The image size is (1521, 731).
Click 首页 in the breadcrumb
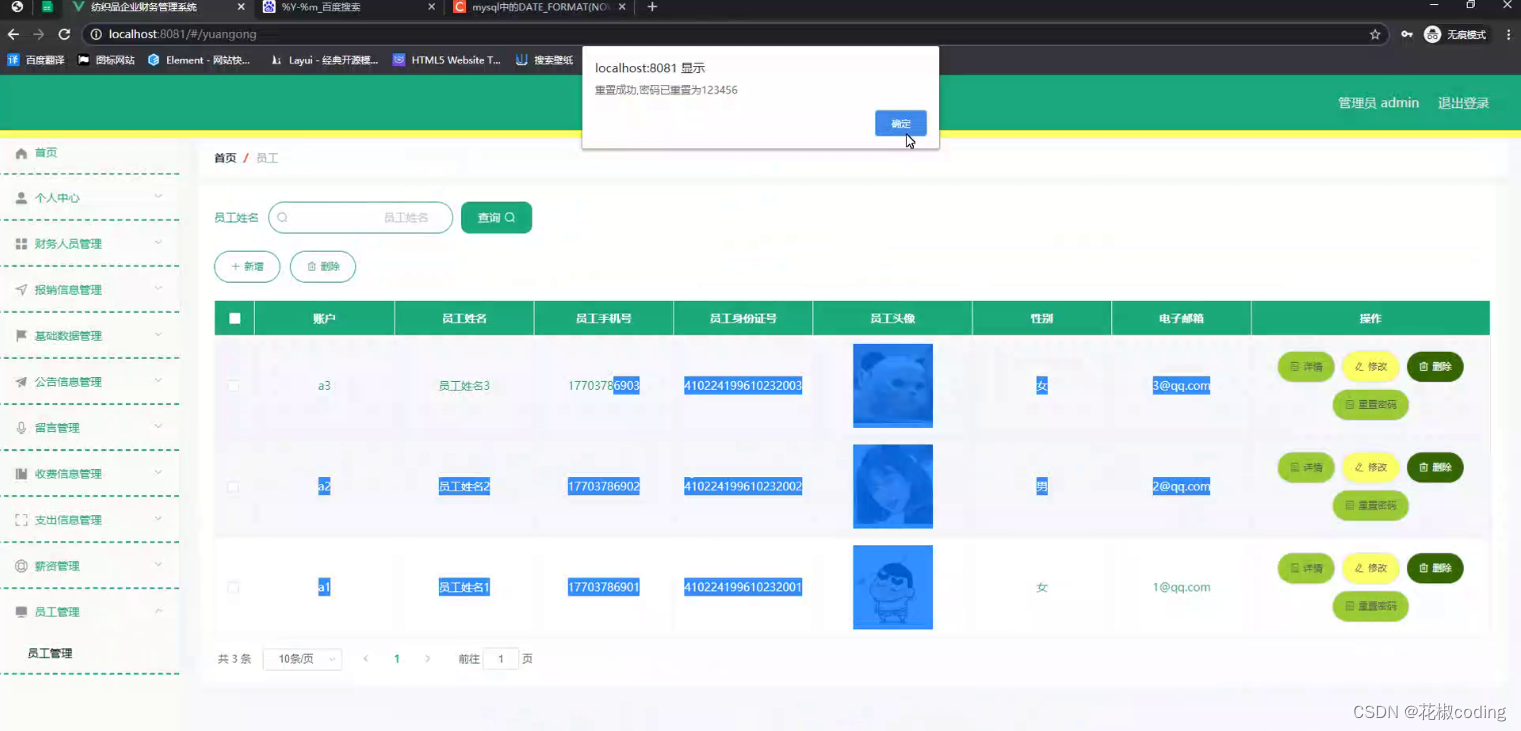point(225,158)
